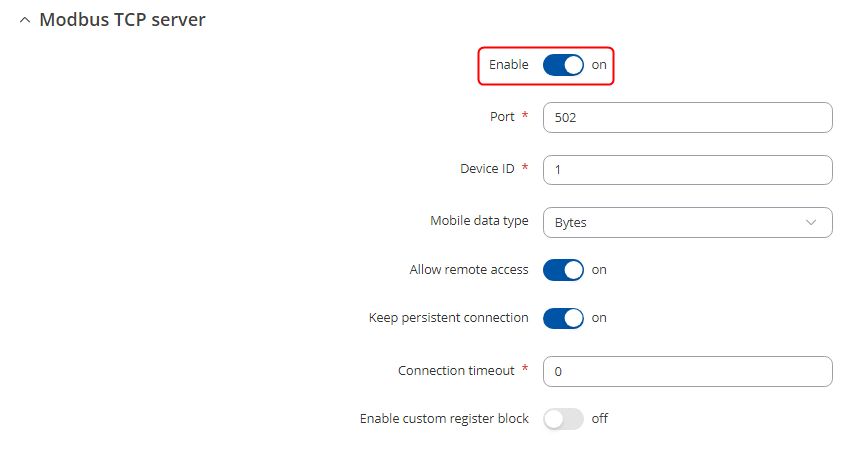Click the Modbus TCP server heading
Viewport: 853px width, 456px height.
tap(122, 20)
